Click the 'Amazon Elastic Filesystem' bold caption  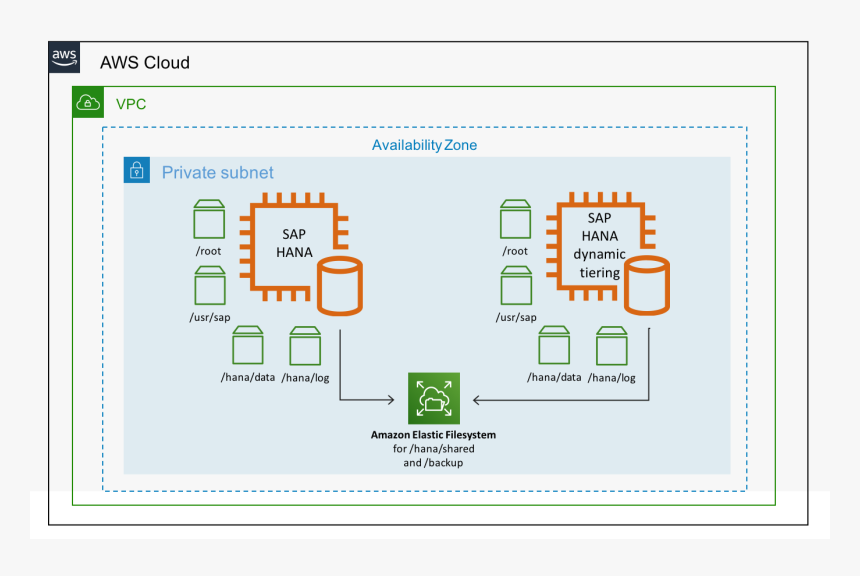[433, 435]
